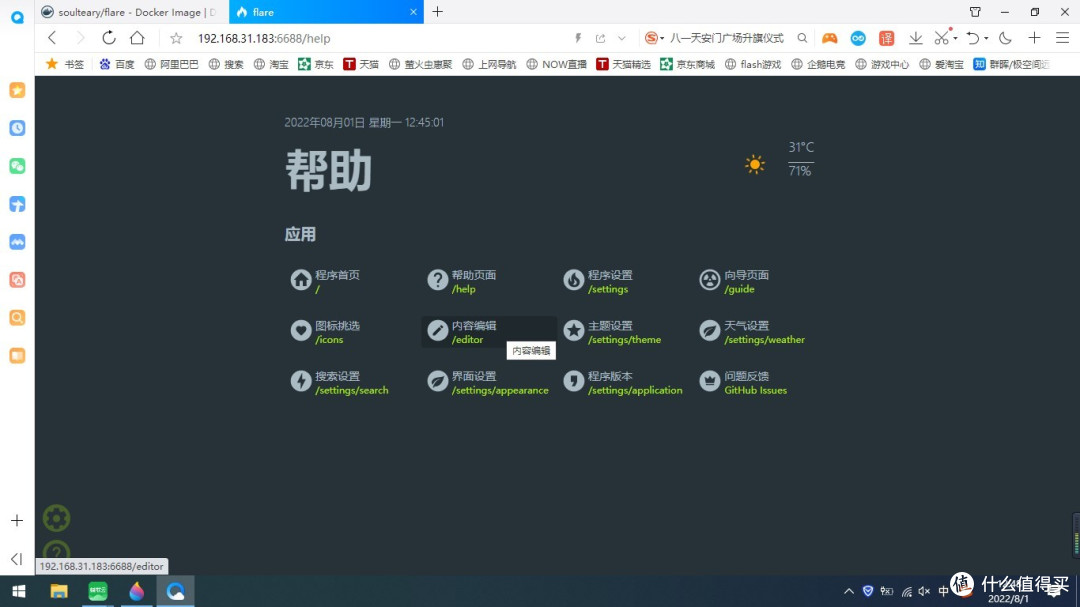Image resolution: width=1080 pixels, height=607 pixels.
Task: Click the search magnifier in toolbar
Action: click(x=802, y=38)
